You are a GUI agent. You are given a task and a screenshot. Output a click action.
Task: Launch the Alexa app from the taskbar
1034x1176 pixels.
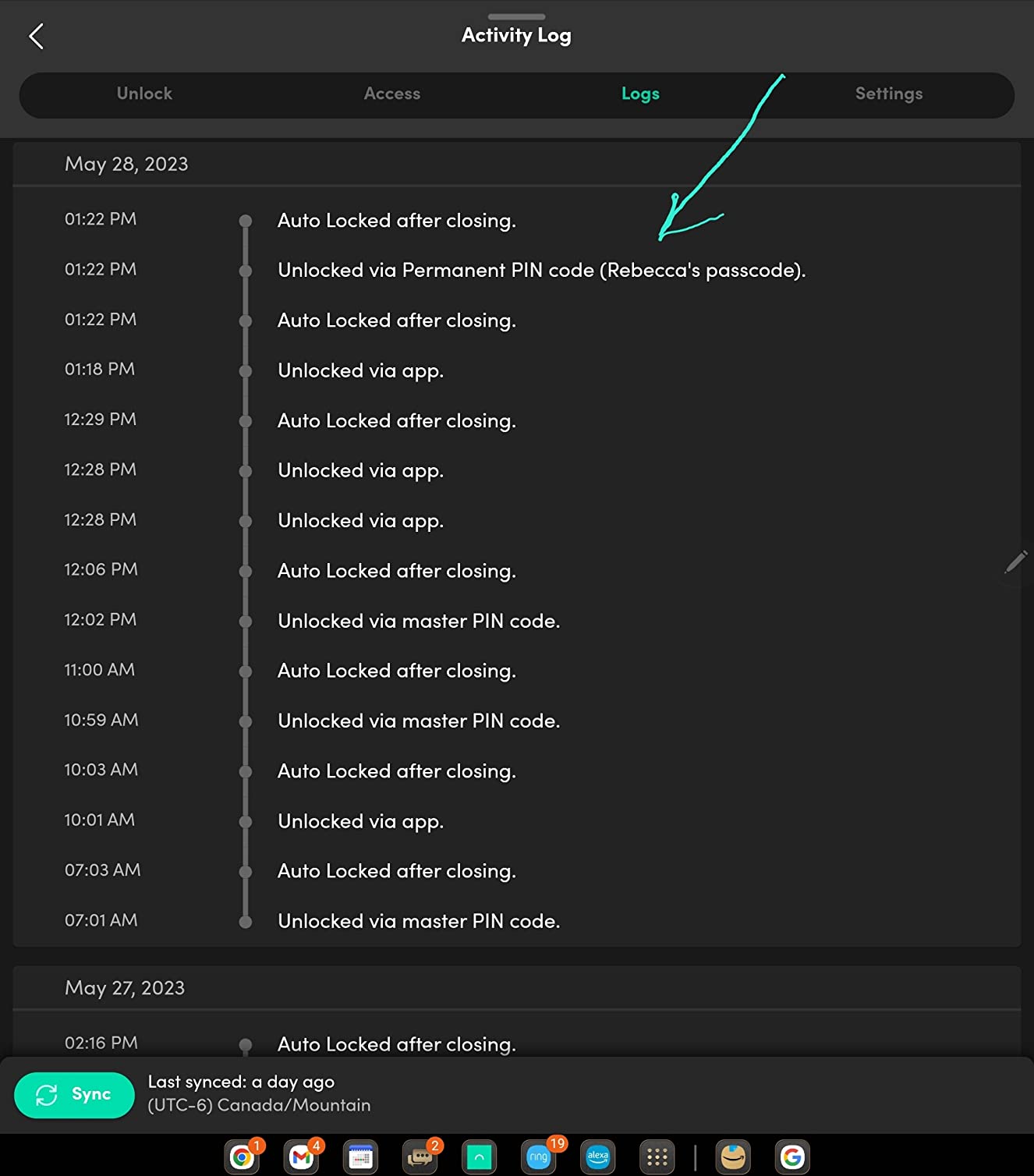(x=598, y=1157)
